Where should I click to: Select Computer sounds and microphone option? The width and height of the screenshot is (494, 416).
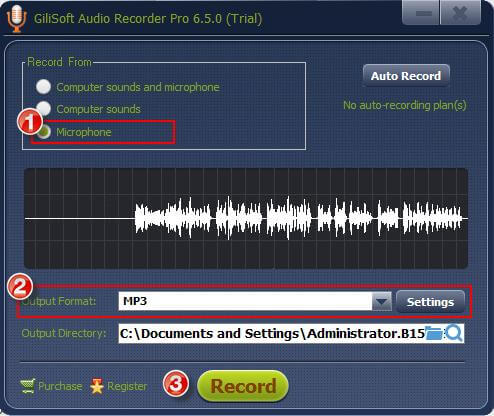click(x=43, y=87)
